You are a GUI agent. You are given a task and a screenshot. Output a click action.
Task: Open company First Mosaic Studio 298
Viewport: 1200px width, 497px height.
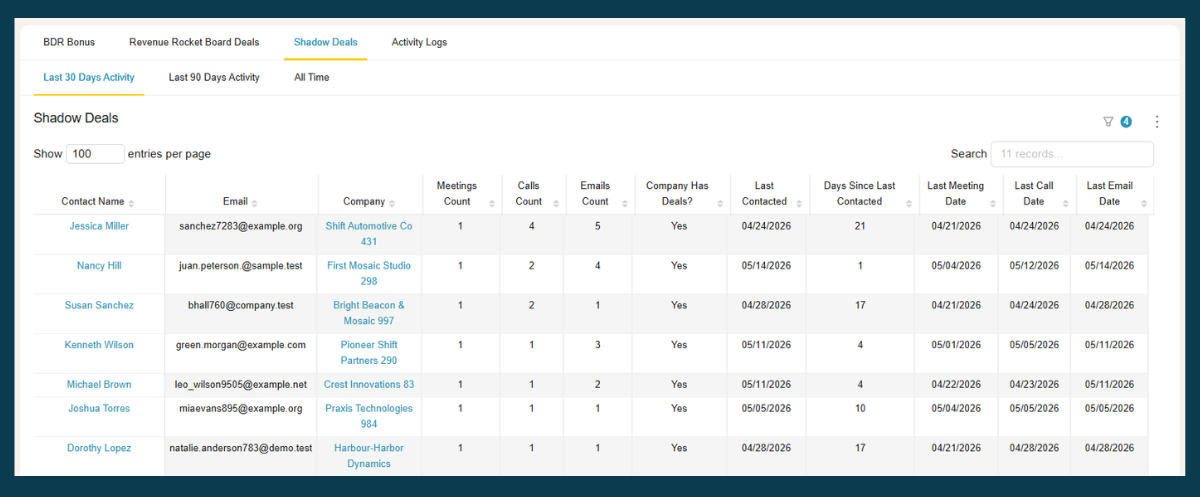coord(369,274)
